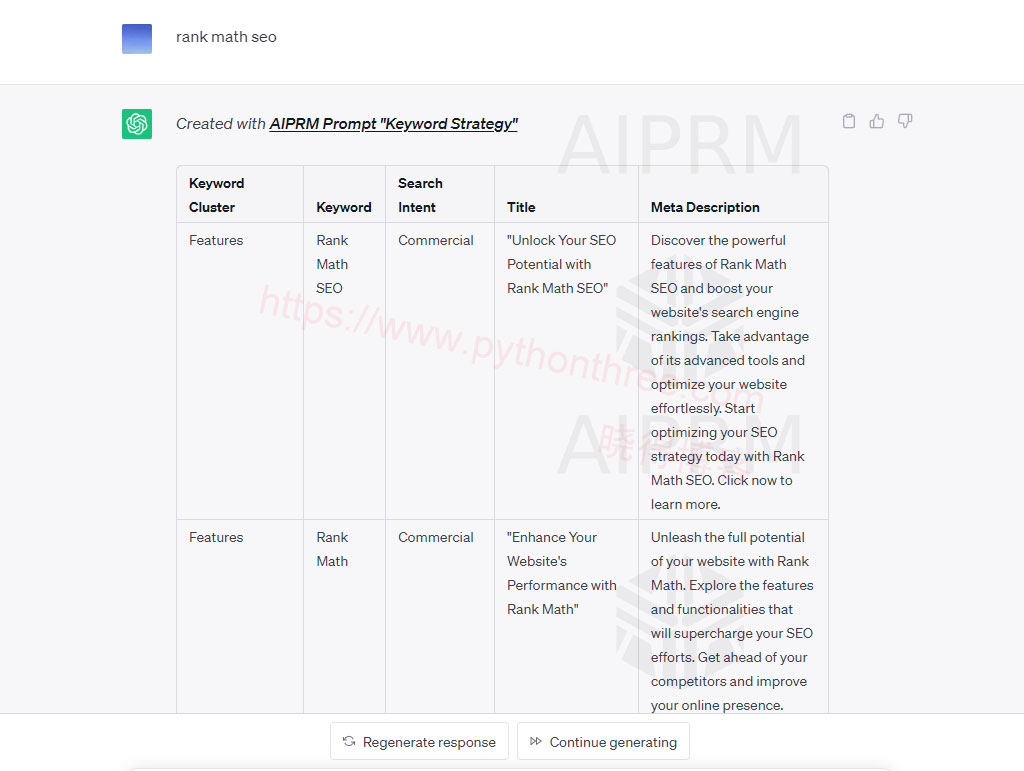Copy the response with the clipboard icon
Screen dimensions: 1024x771
tap(848, 121)
